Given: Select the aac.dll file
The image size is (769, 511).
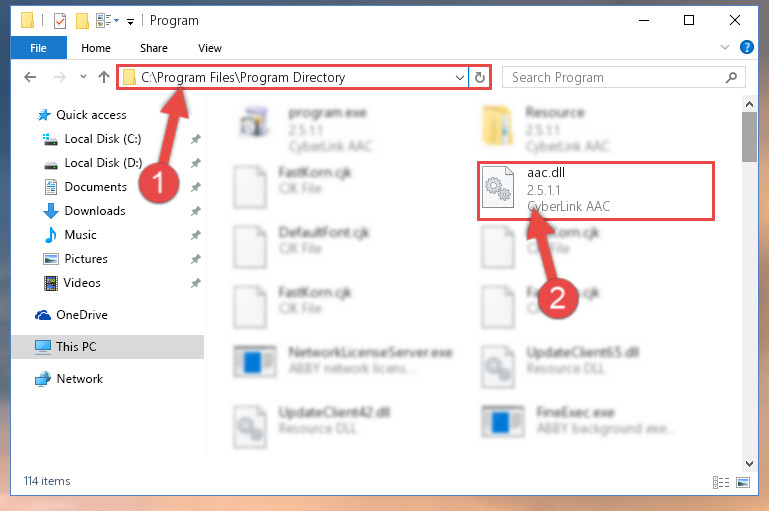Looking at the screenshot, I should tap(595, 191).
